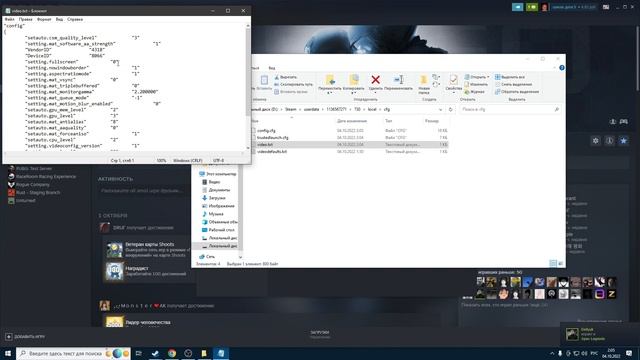Open Правка menu in Notepad
This screenshot has width=640, height=360.
pos(25,19)
